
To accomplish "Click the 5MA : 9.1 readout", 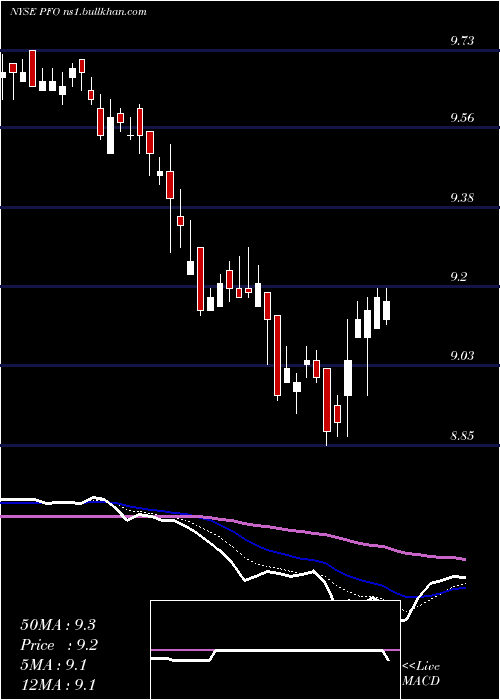I will pos(54,665).
